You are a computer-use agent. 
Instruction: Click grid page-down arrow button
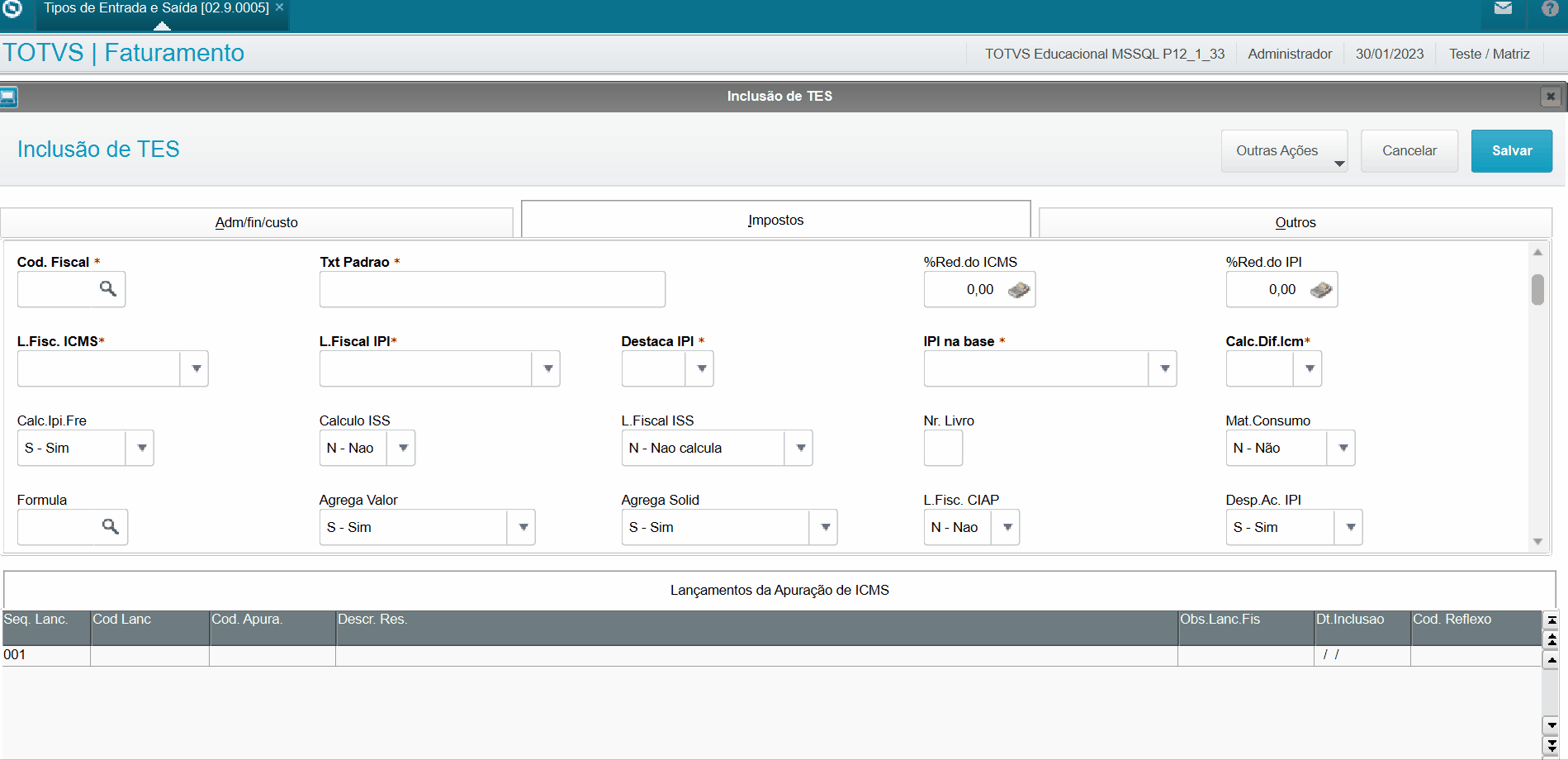tap(1551, 745)
